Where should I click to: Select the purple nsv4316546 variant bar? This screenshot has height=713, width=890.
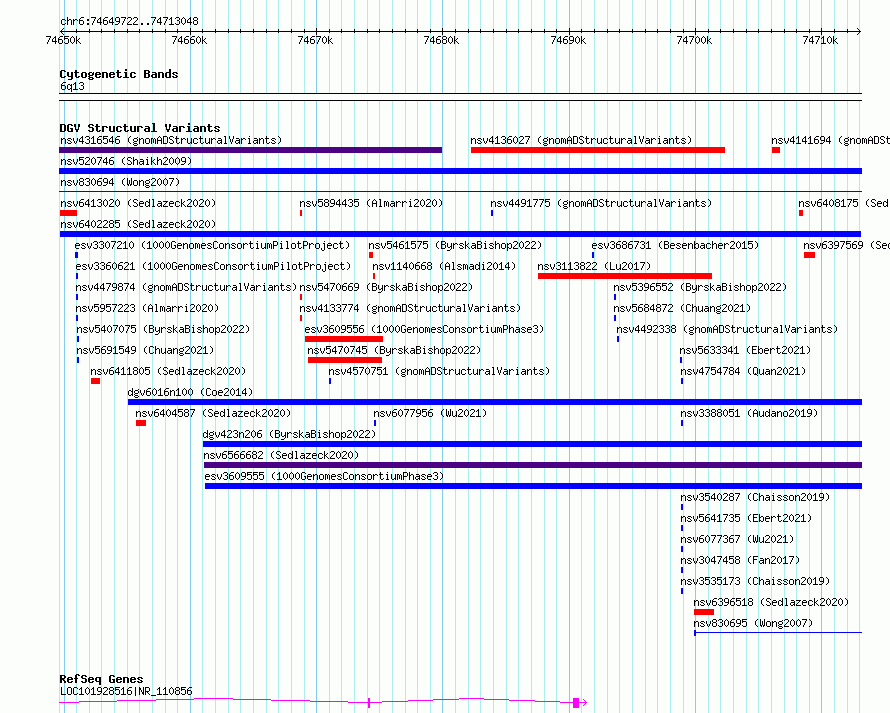(x=250, y=150)
